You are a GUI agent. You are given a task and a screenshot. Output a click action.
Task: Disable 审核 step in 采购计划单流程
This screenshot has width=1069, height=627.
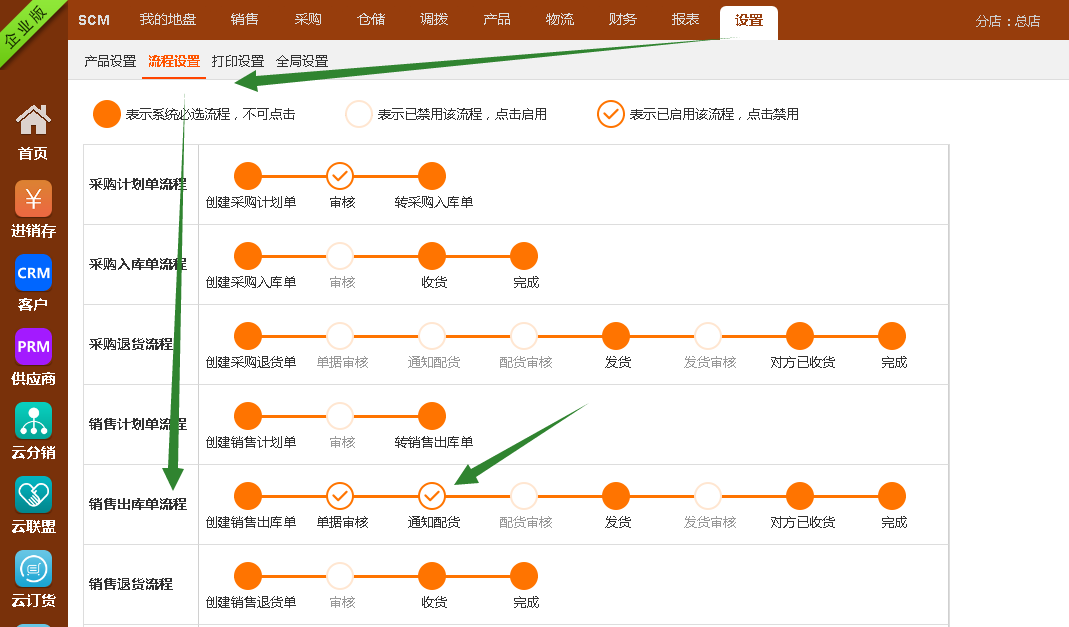click(340, 176)
